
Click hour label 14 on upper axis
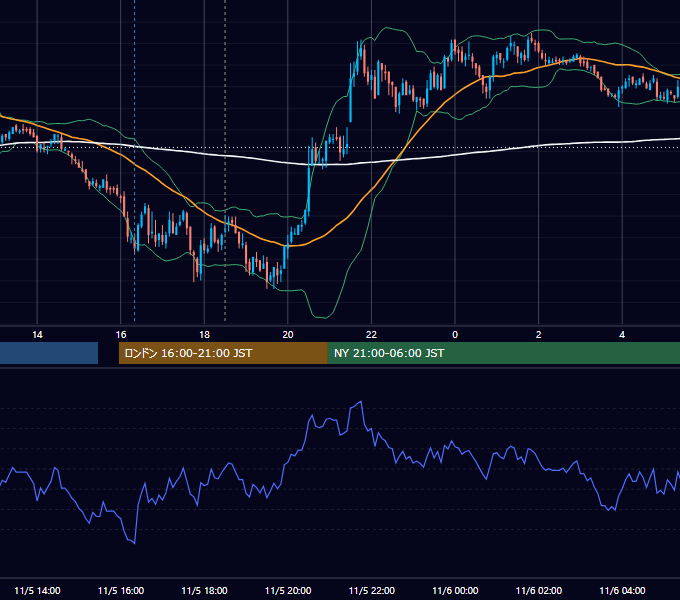pos(37,335)
